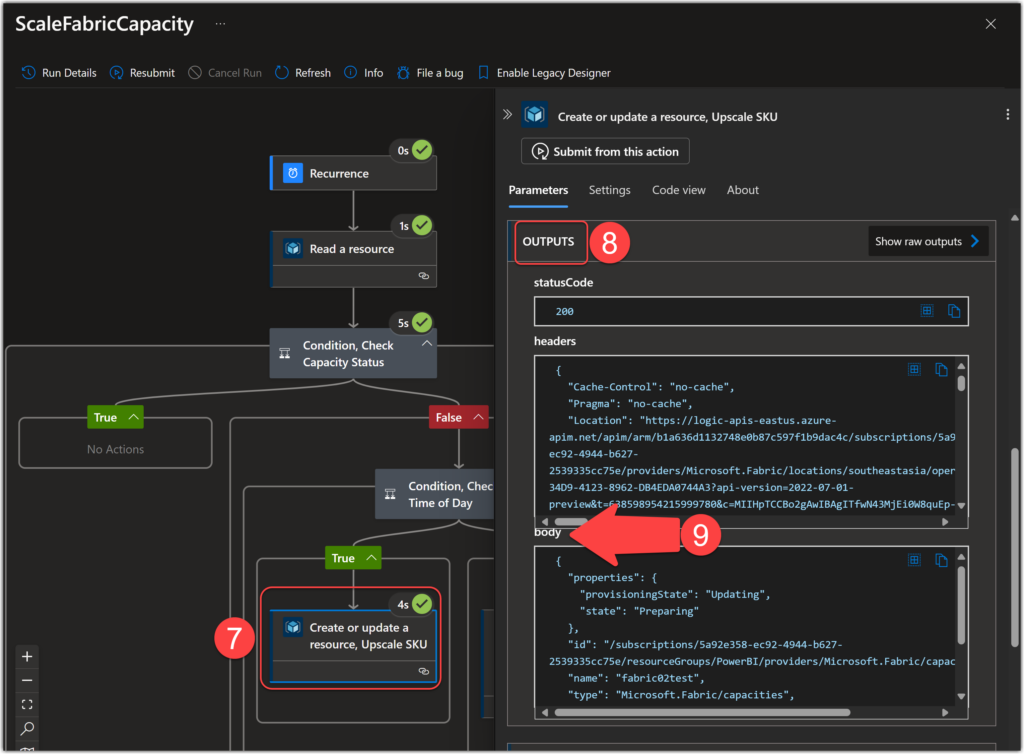Image resolution: width=1024 pixels, height=754 pixels.
Task: Collapse the Condition, Check Capacity Status node
Action: [x=426, y=343]
